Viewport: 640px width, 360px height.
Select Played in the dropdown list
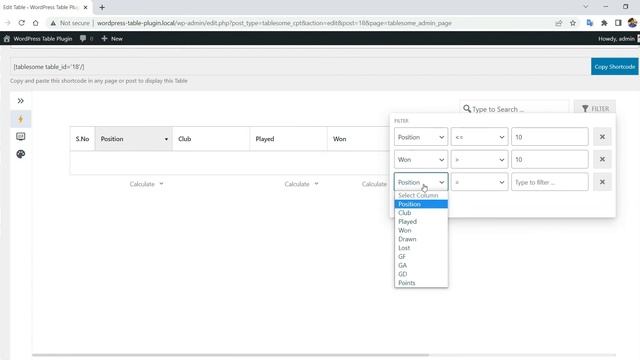coord(421,222)
